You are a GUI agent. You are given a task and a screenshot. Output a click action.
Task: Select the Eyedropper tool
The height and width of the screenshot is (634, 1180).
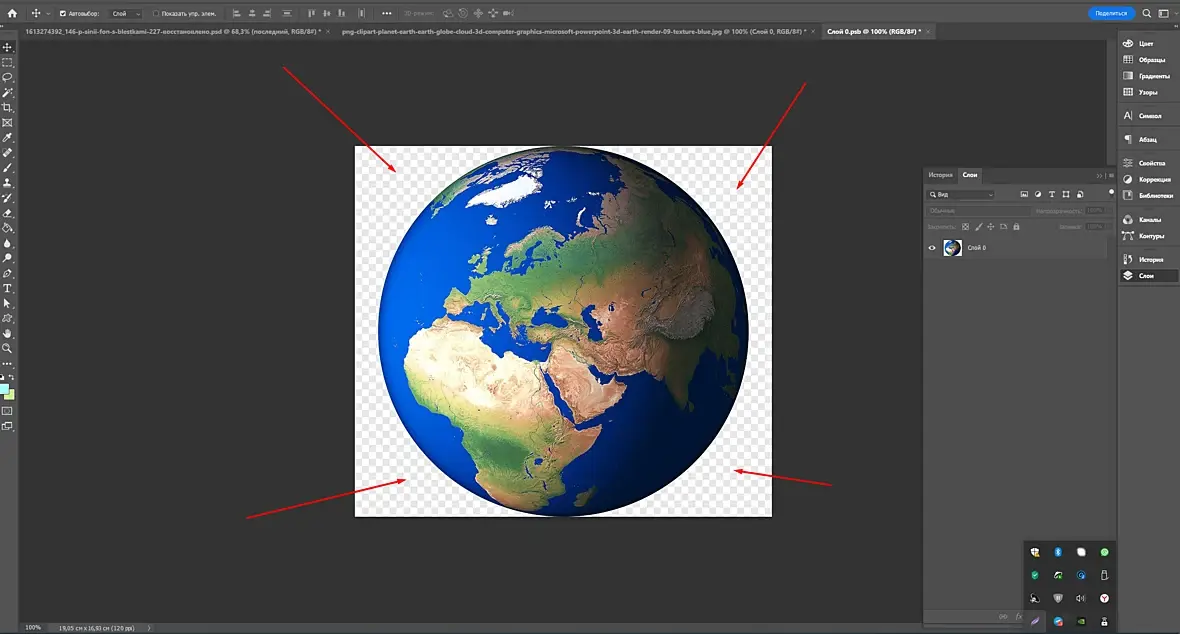pyautogui.click(x=7, y=137)
